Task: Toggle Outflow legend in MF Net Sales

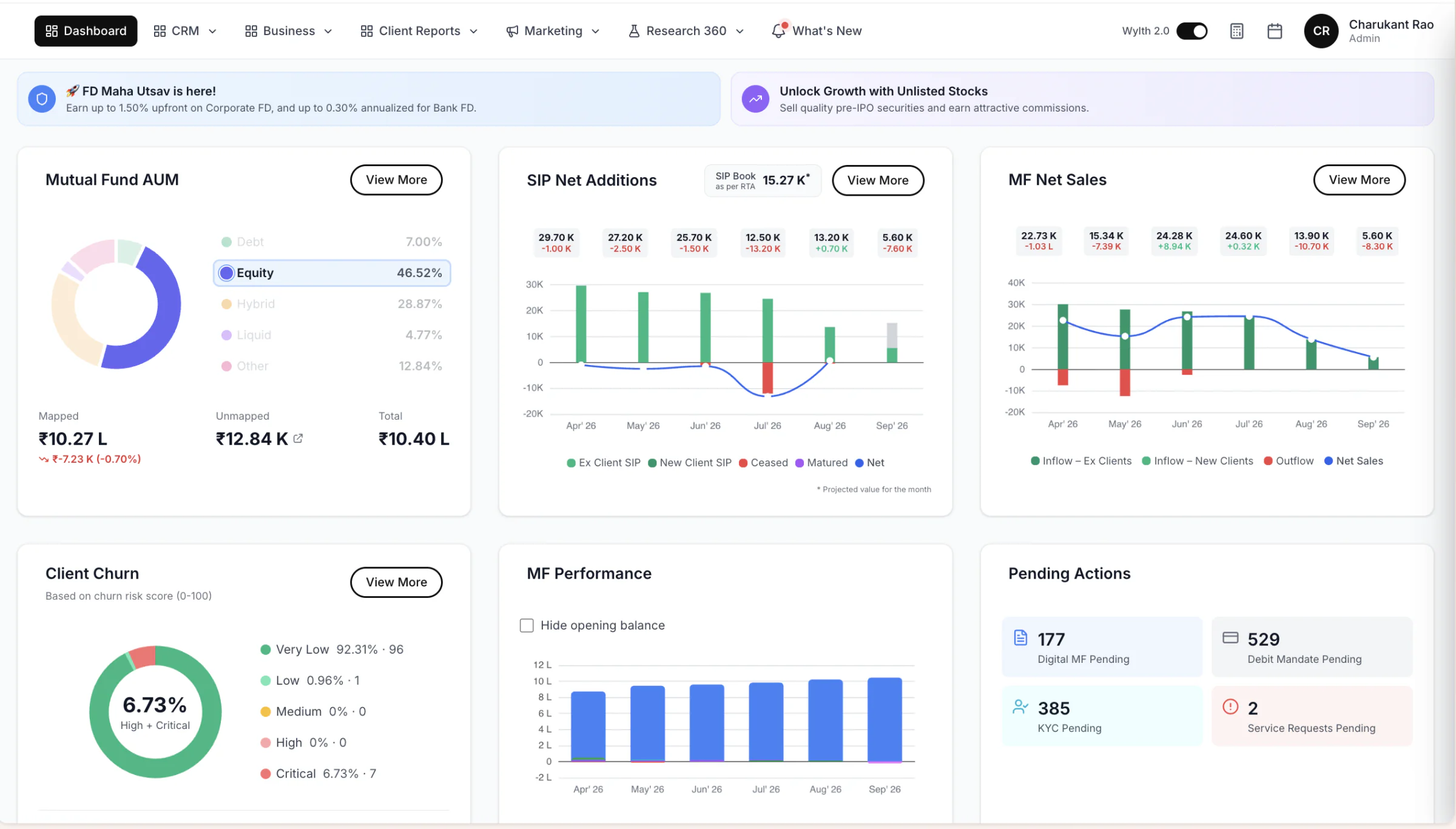Action: 1289,461
